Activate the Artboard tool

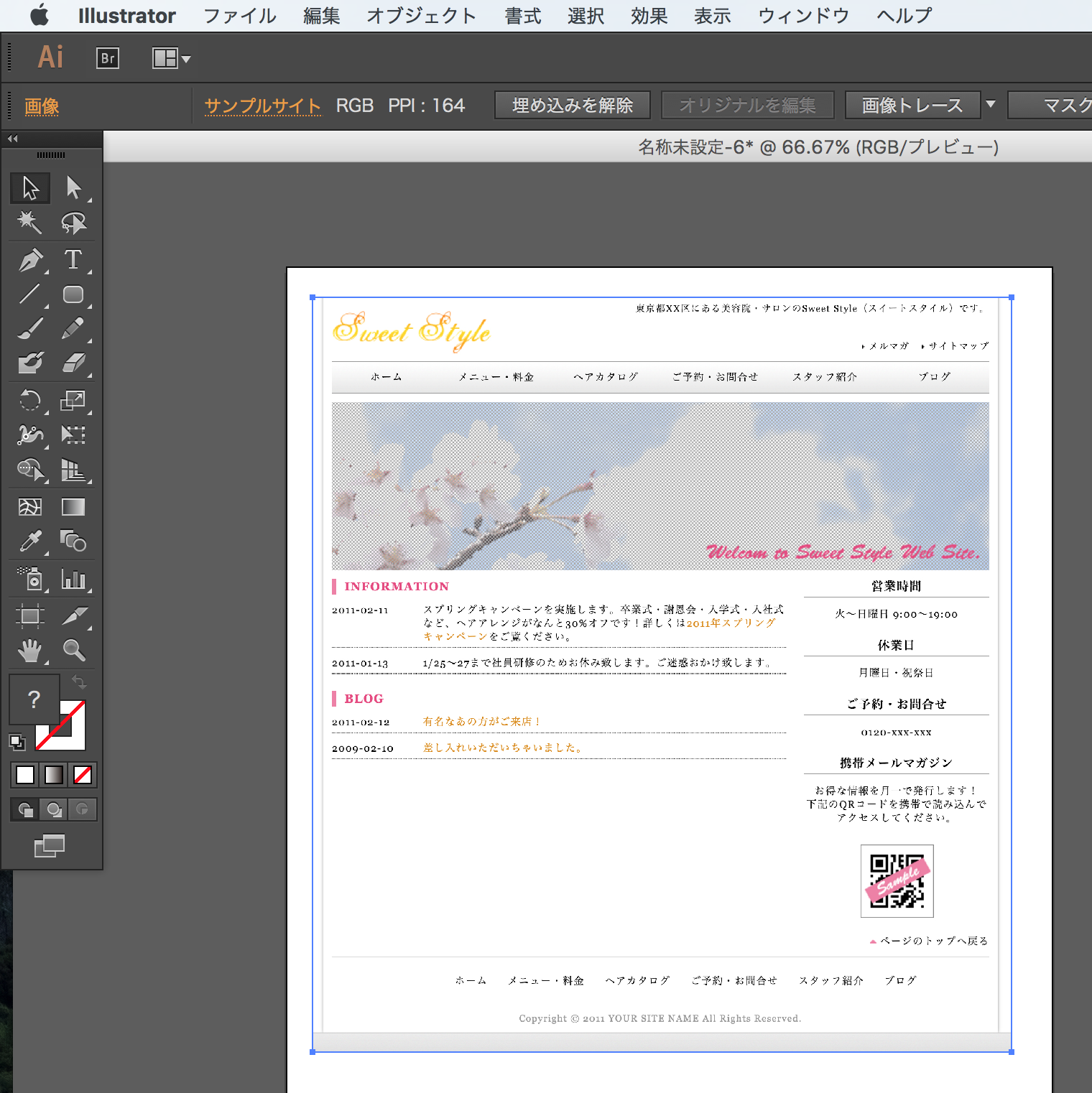point(30,615)
